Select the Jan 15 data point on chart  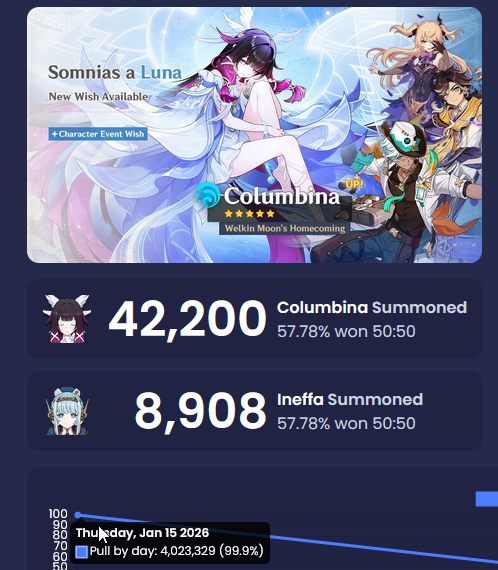78,515
